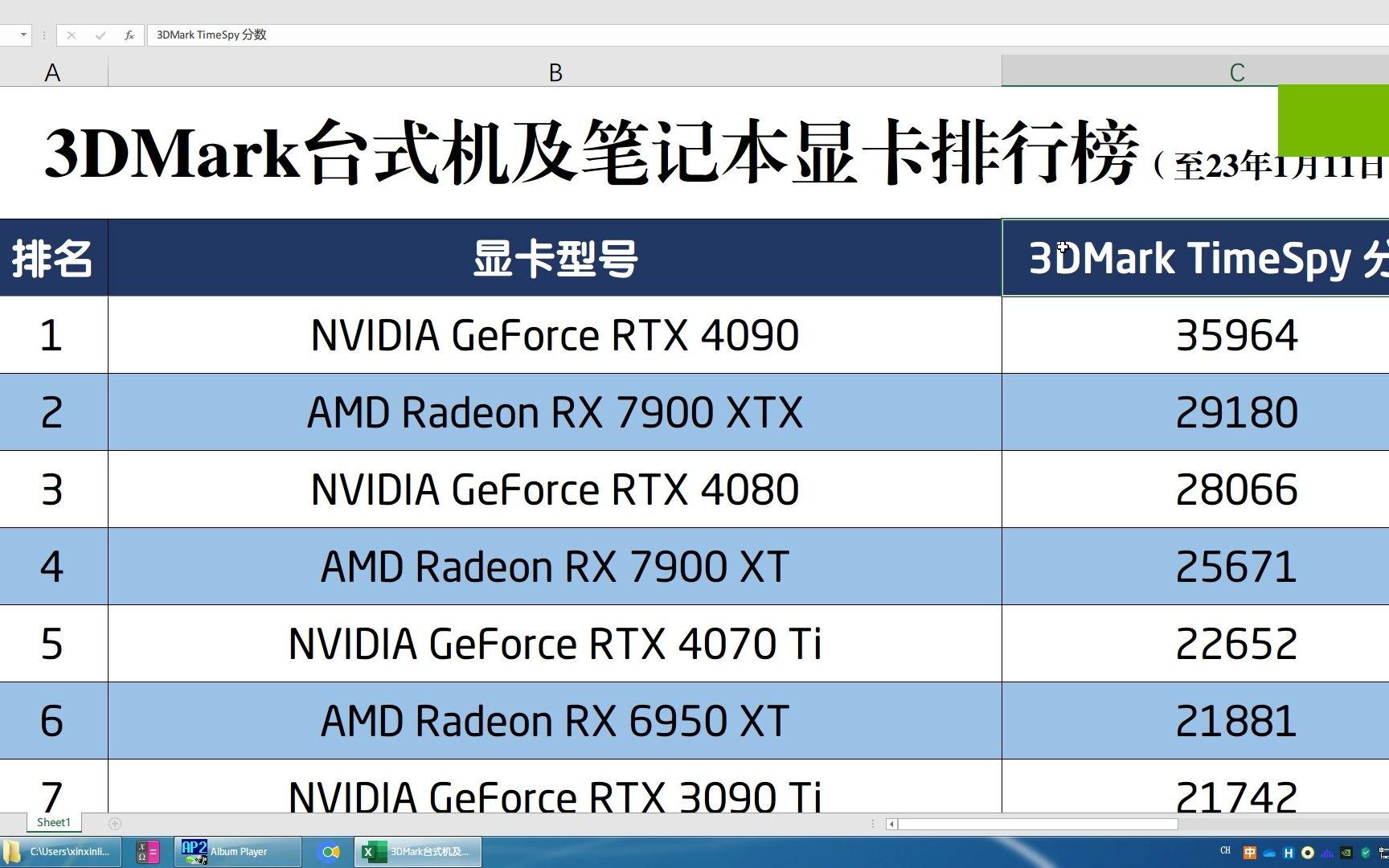This screenshot has width=1389, height=868.
Task: Add a new sheet with the plus icon
Action: tap(115, 823)
